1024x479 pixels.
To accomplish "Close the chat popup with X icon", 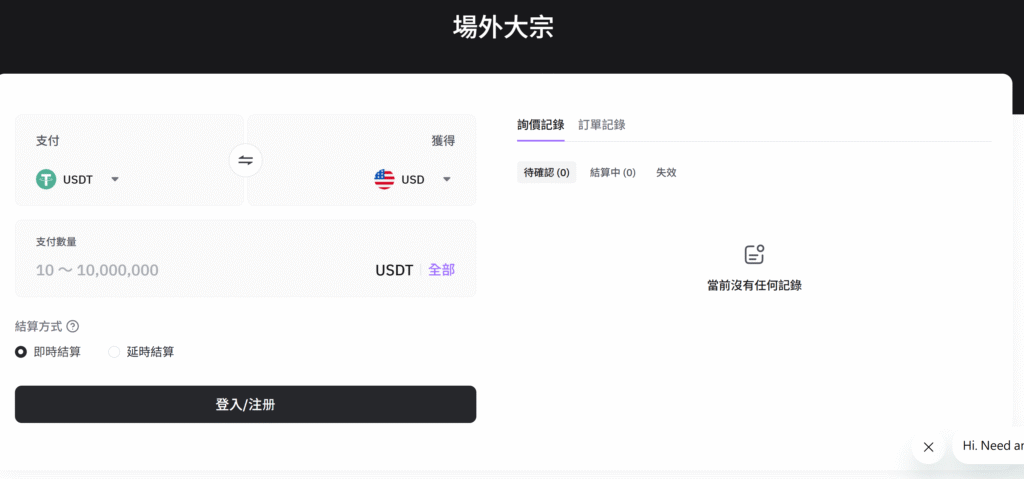I will coord(928,447).
